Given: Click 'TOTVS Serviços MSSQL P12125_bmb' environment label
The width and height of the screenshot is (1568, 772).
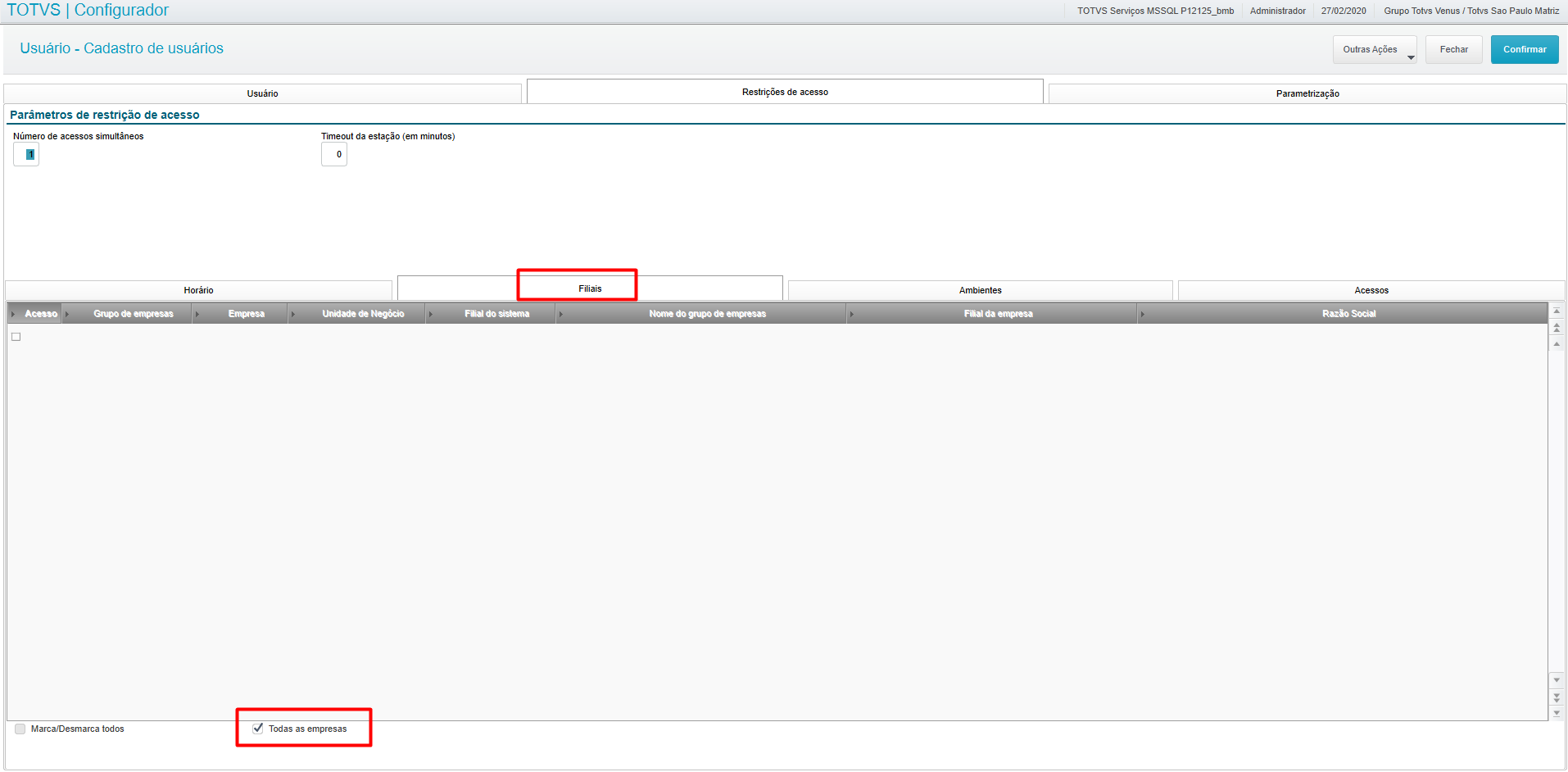Looking at the screenshot, I should click(1155, 11).
